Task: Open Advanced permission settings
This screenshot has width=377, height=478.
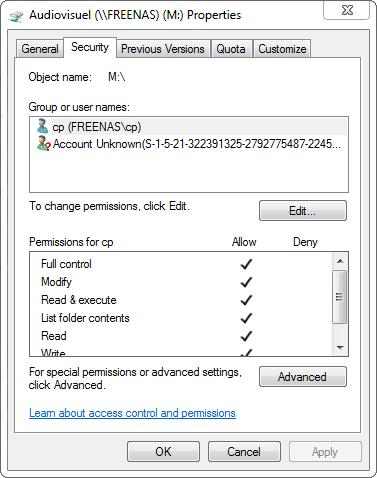Action: point(303,377)
